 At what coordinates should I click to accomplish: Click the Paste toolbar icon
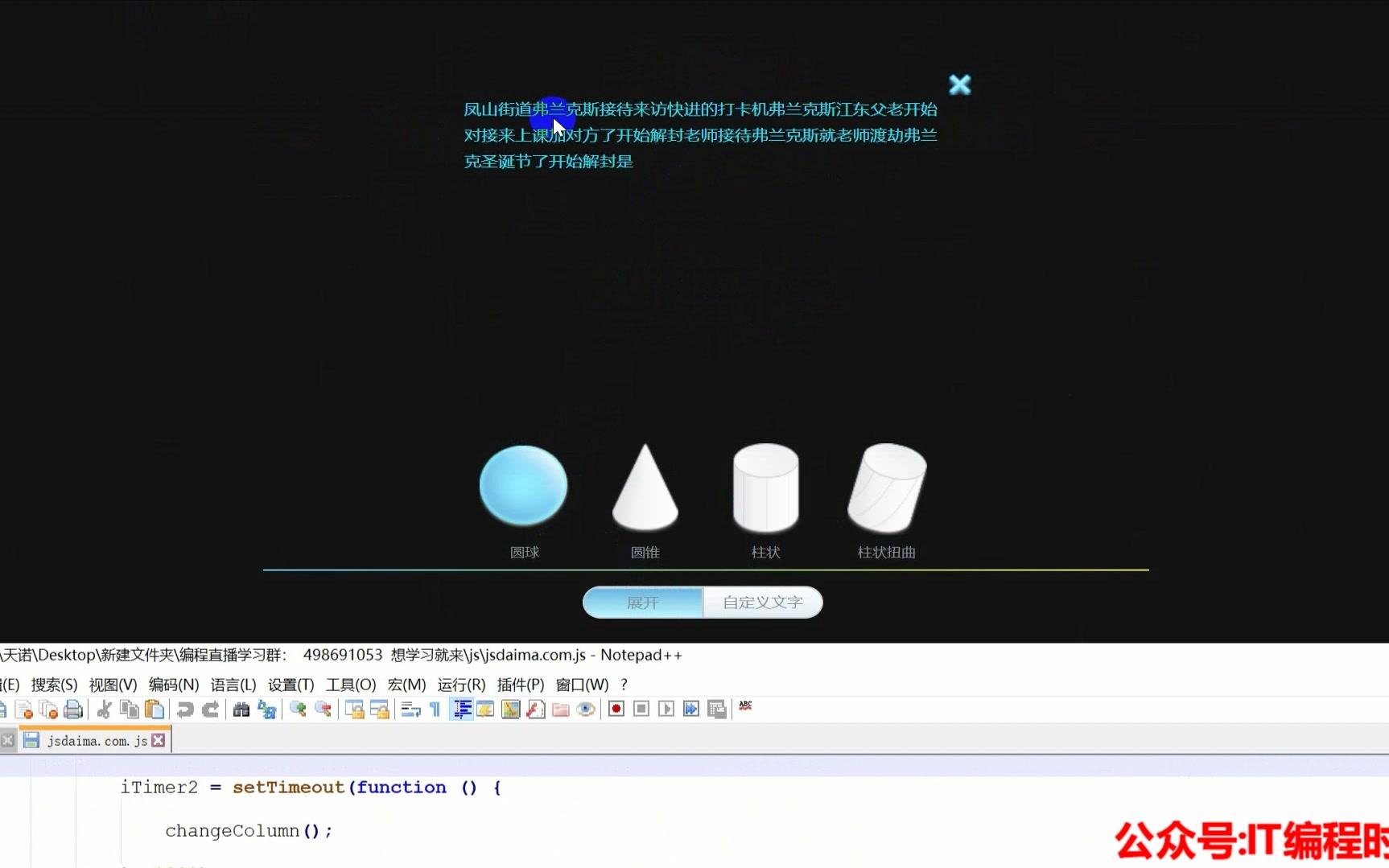click(154, 709)
